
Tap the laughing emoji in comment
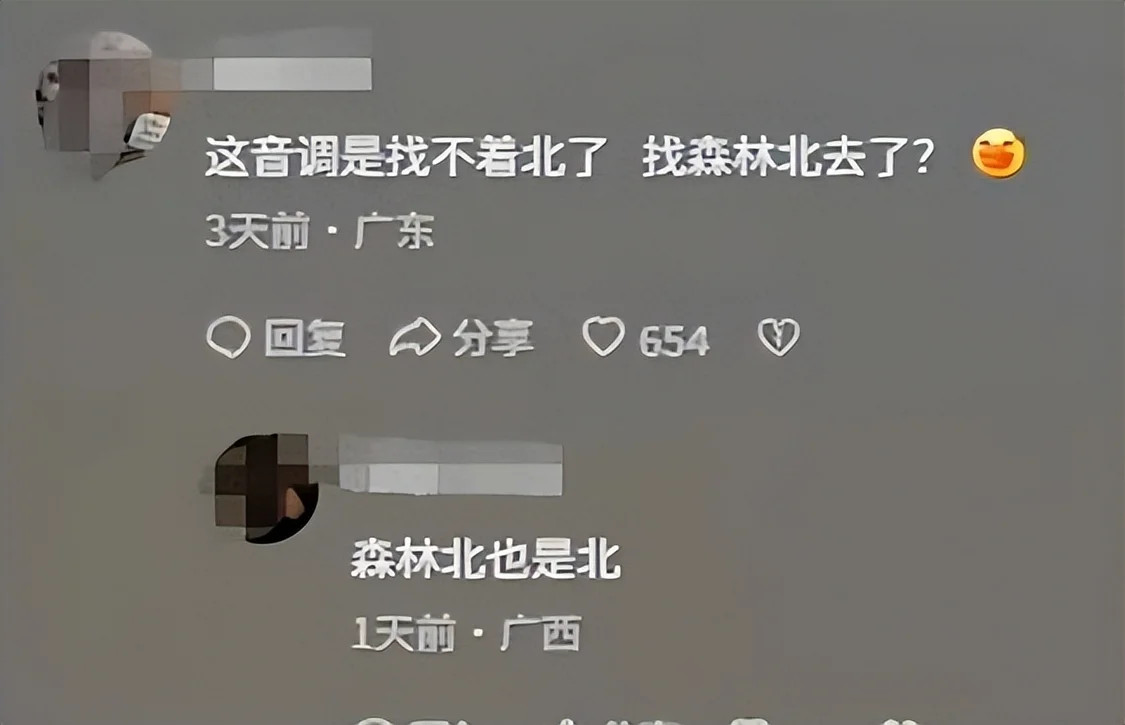click(x=998, y=154)
